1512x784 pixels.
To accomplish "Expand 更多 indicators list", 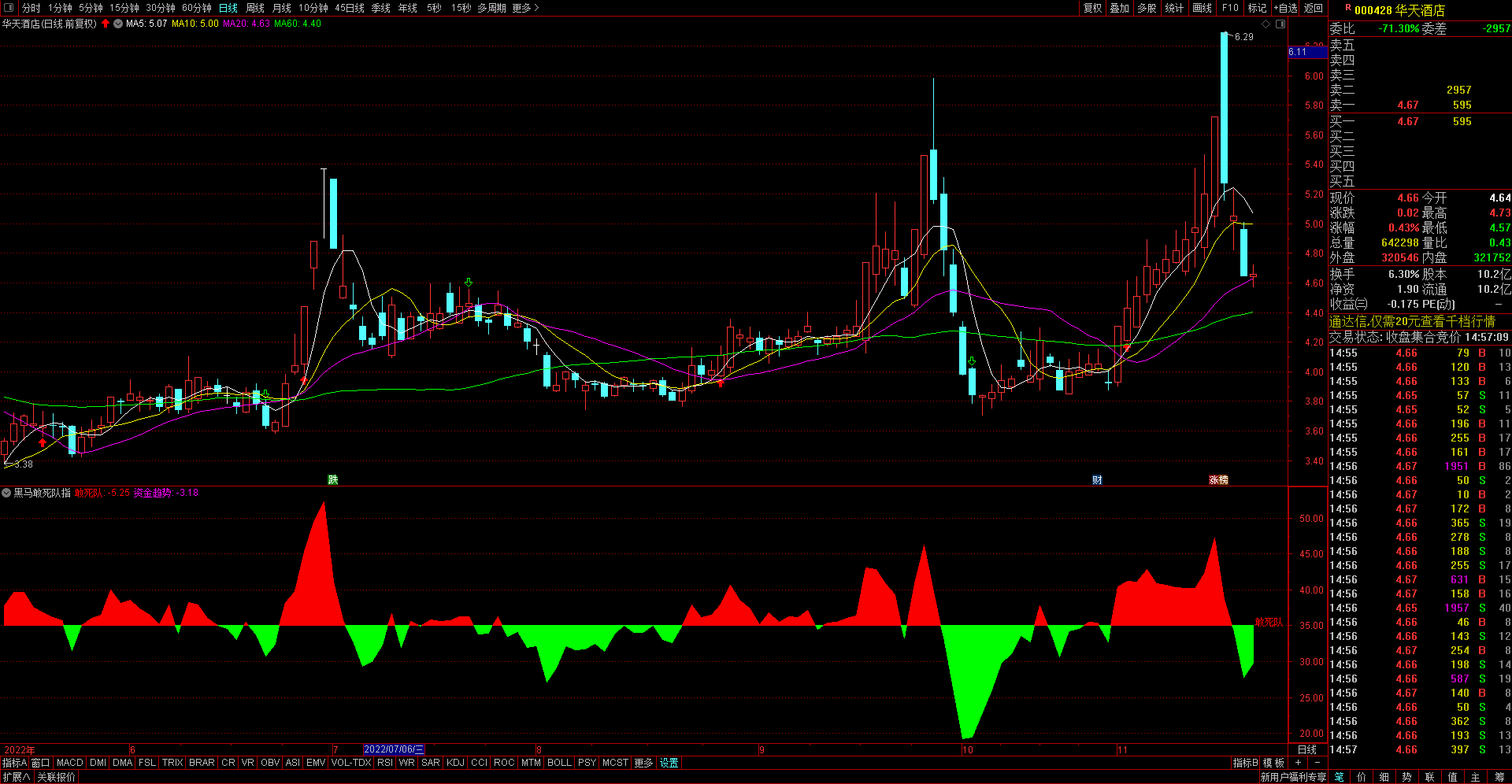I will click(x=644, y=763).
